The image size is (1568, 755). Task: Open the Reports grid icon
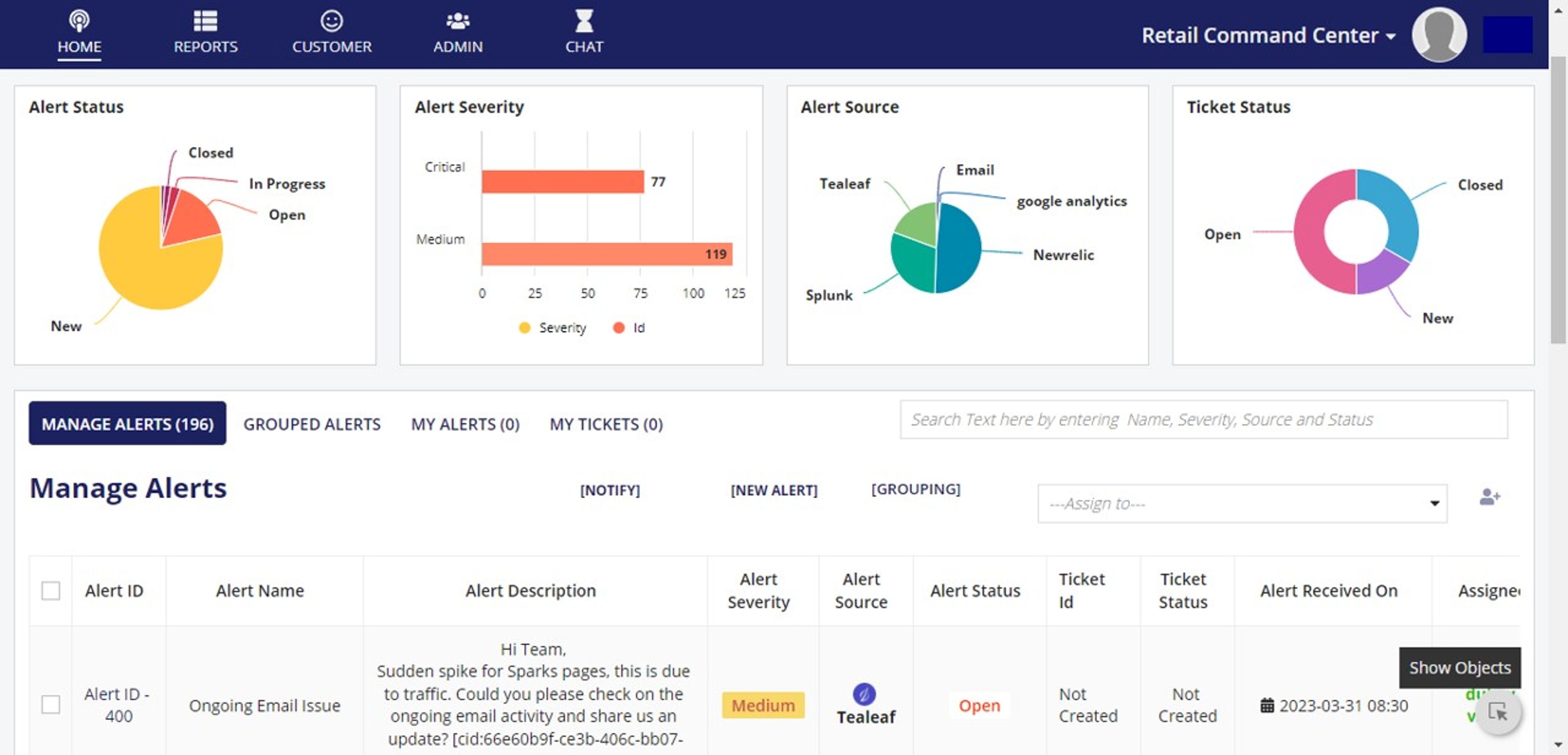[205, 21]
